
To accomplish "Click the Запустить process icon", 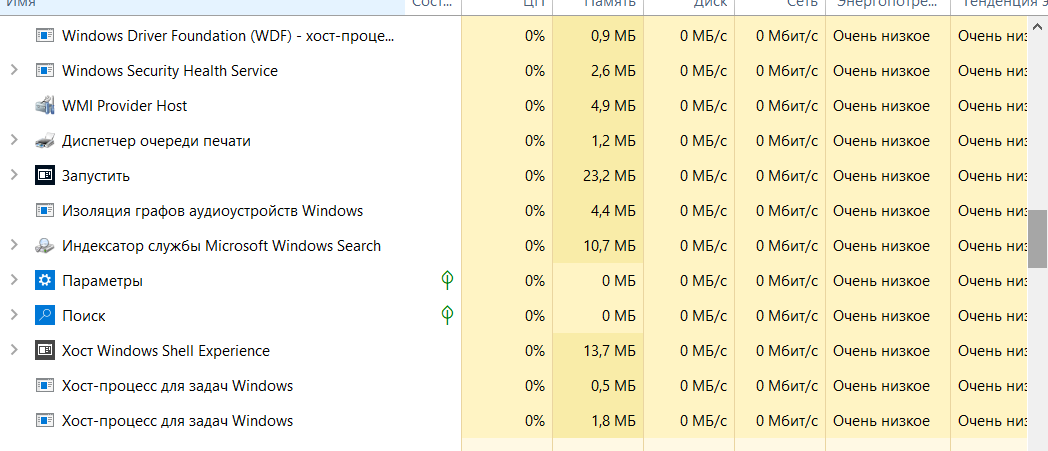I will [44, 176].
